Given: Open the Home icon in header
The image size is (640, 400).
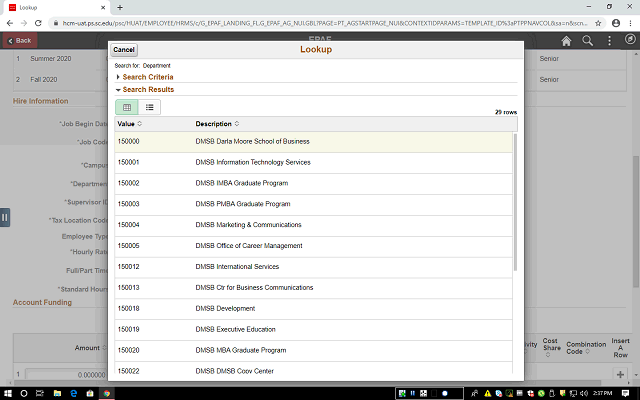Looking at the screenshot, I should click(566, 41).
